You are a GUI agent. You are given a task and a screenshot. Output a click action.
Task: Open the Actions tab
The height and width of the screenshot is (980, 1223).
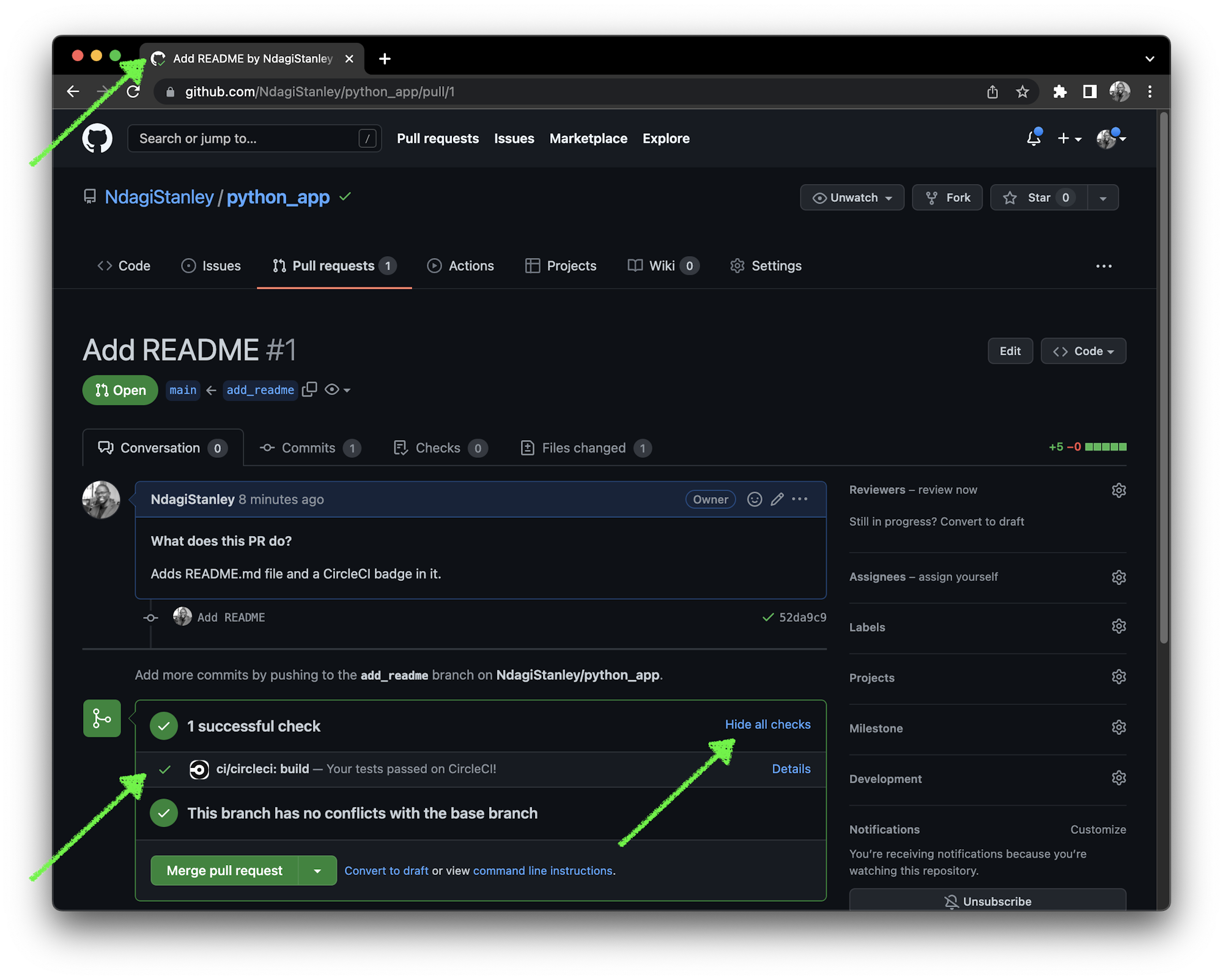pyautogui.click(x=460, y=266)
